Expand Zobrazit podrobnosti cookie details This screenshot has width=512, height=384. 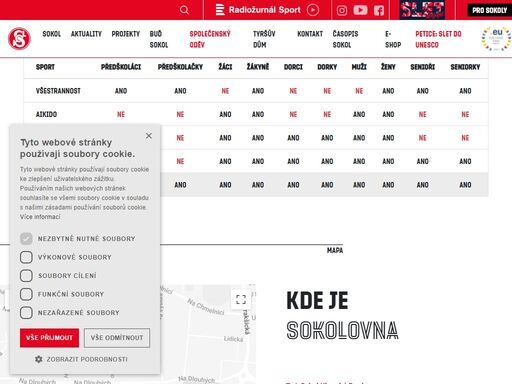81,359
